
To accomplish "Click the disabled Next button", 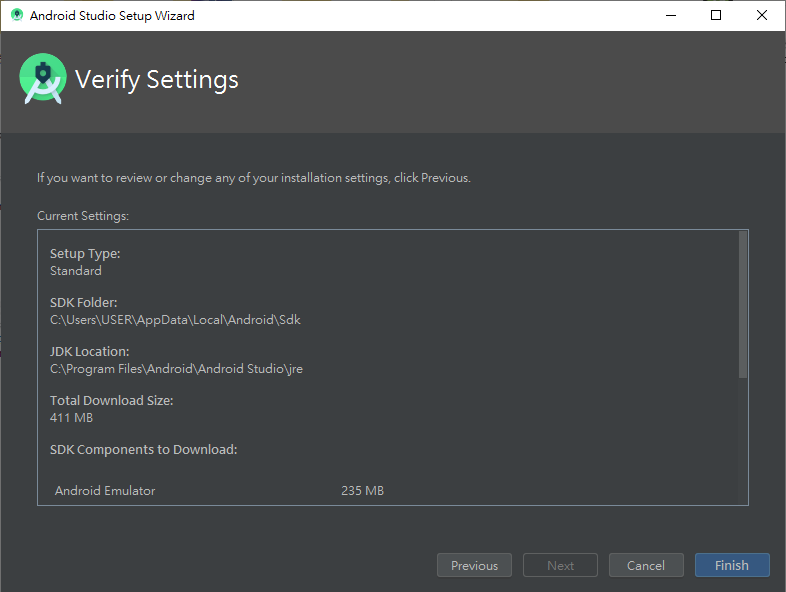I will point(560,565).
